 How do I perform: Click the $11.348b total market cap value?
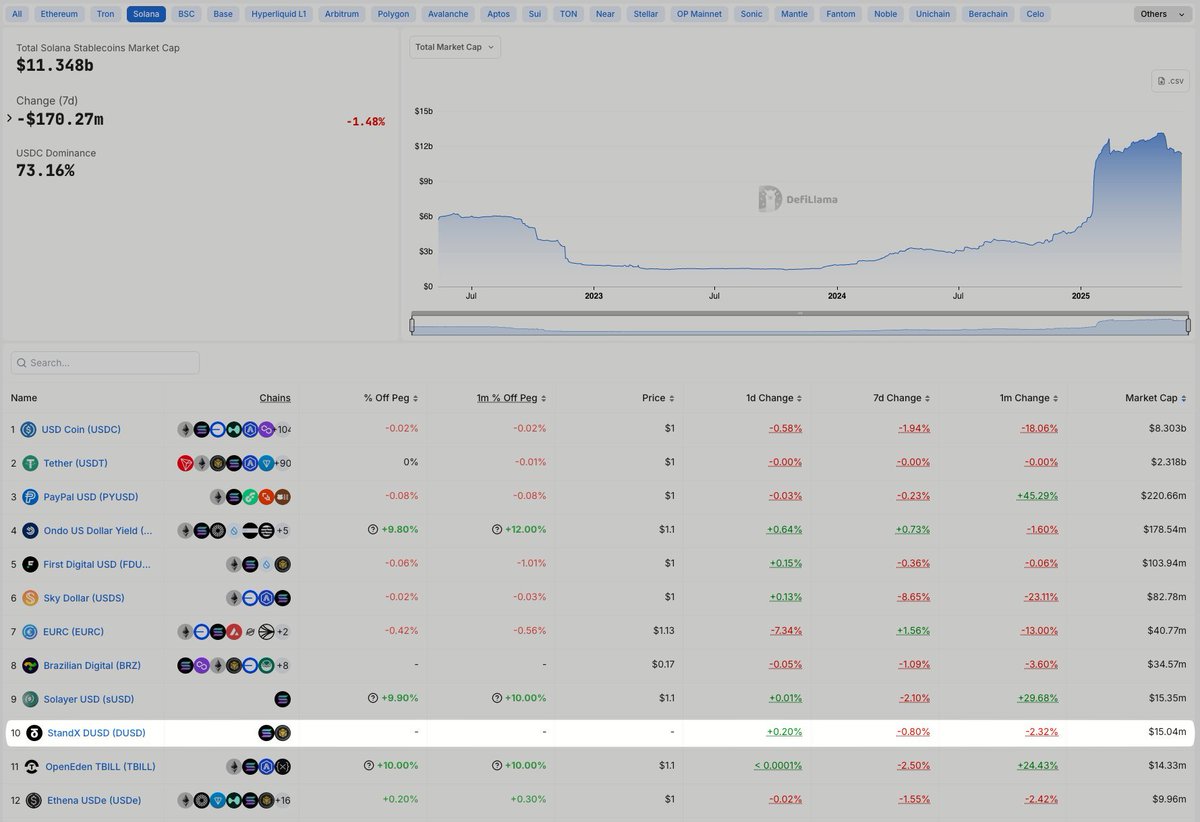tap(55, 65)
